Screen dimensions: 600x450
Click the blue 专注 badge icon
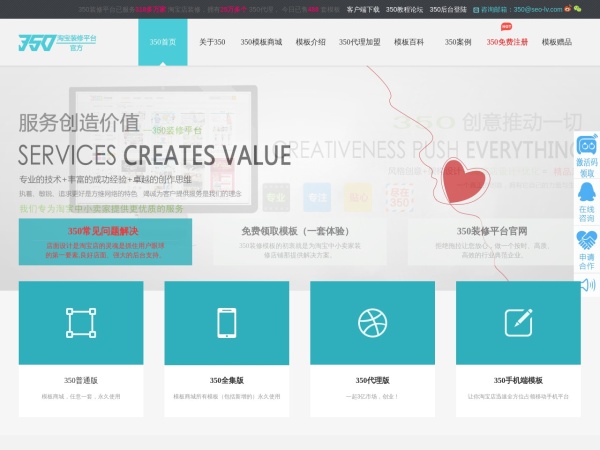[317, 197]
